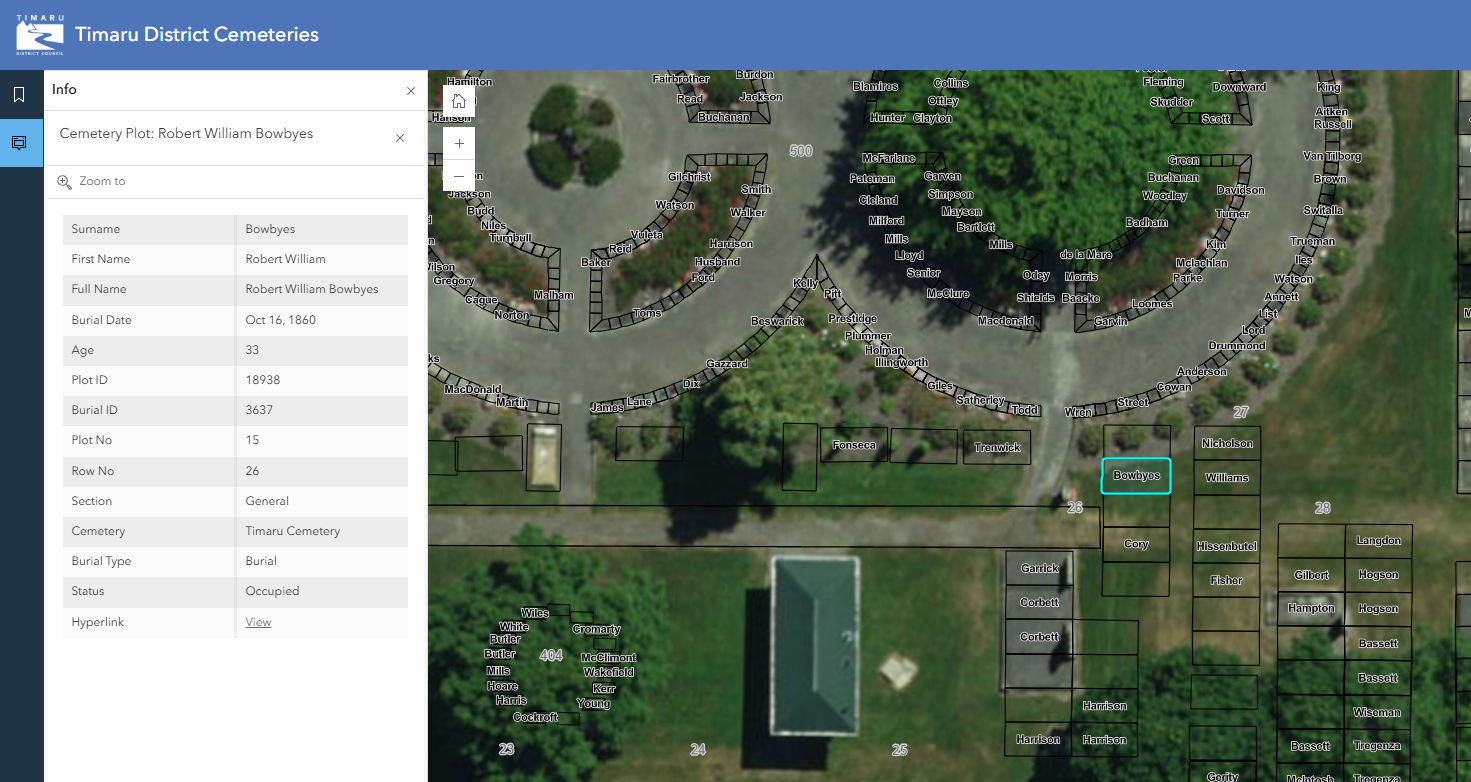The height and width of the screenshot is (782, 1471).
Task: Zoom out with the minus button
Action: coord(459,175)
